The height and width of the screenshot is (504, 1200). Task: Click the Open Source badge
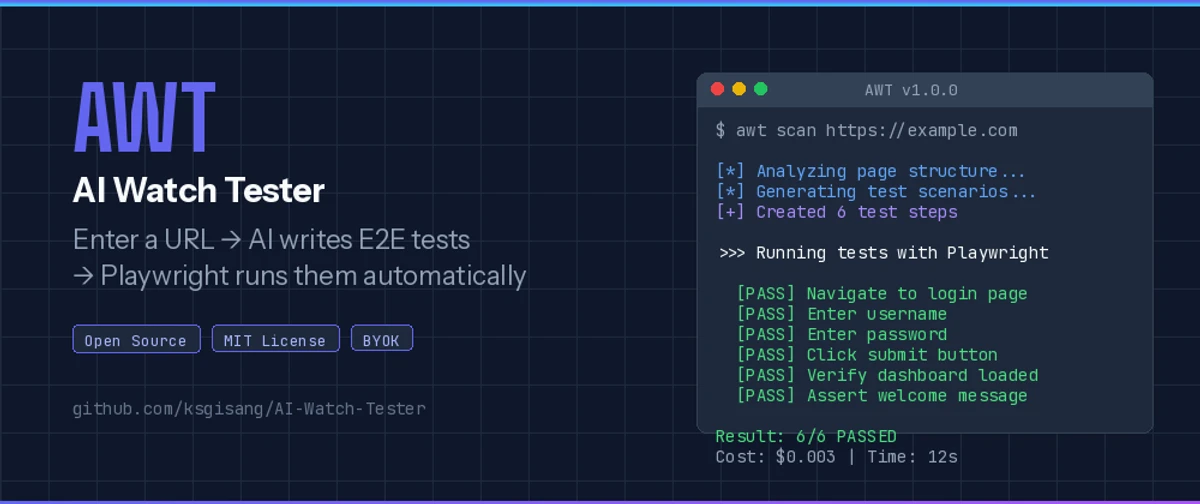point(136,340)
